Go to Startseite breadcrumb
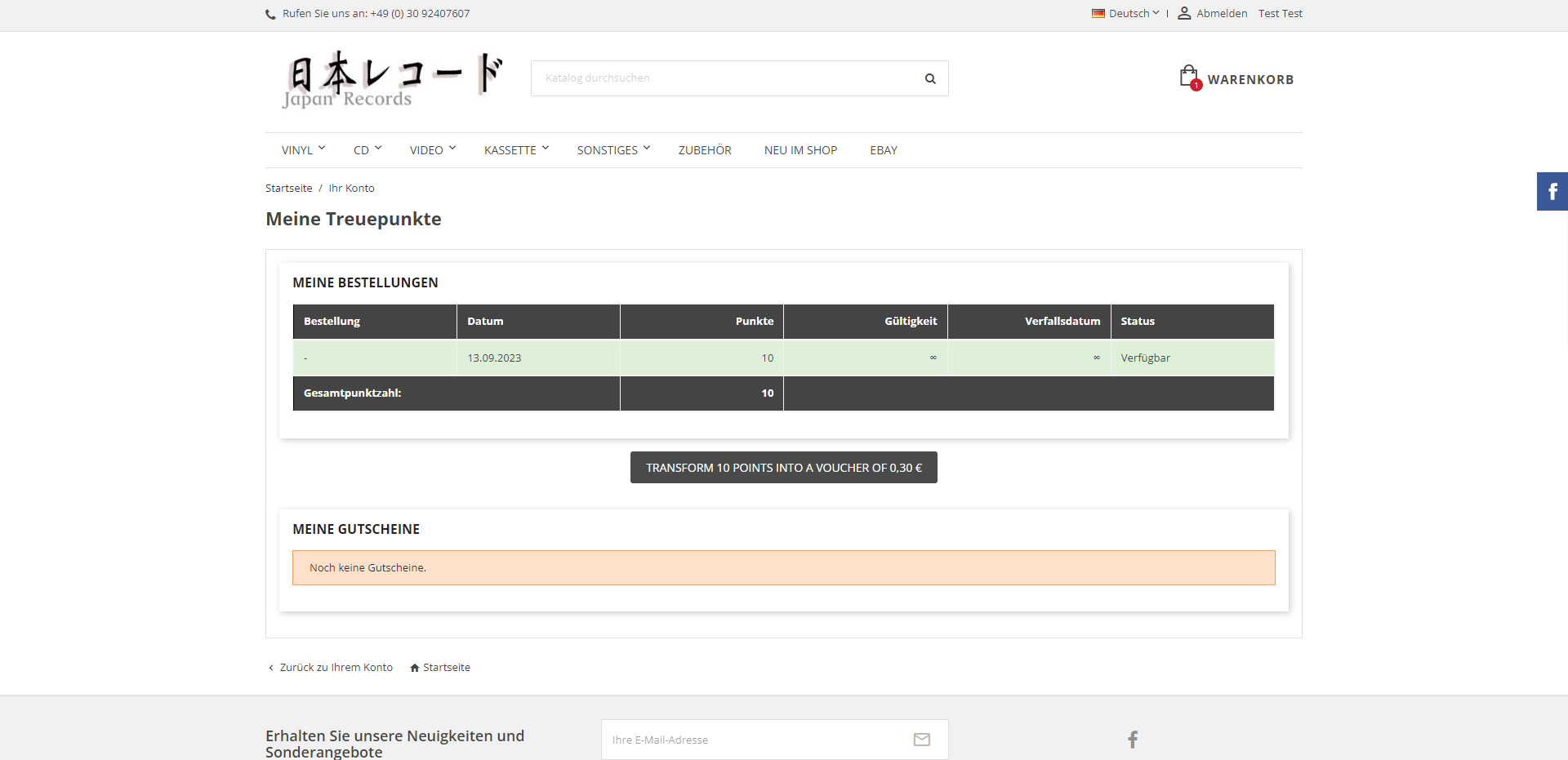1568x760 pixels. tap(289, 188)
